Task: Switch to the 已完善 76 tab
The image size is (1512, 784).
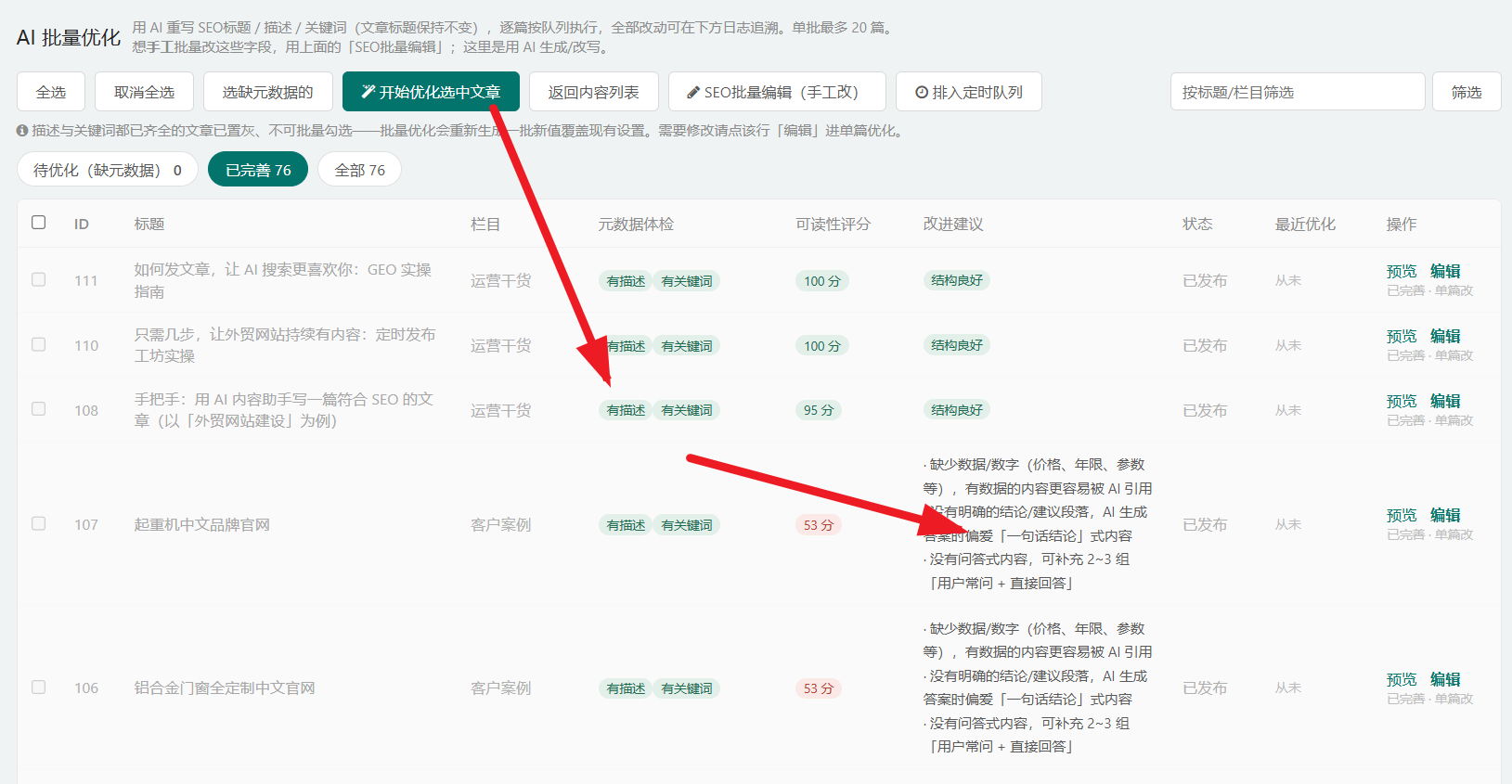Action: 258,170
